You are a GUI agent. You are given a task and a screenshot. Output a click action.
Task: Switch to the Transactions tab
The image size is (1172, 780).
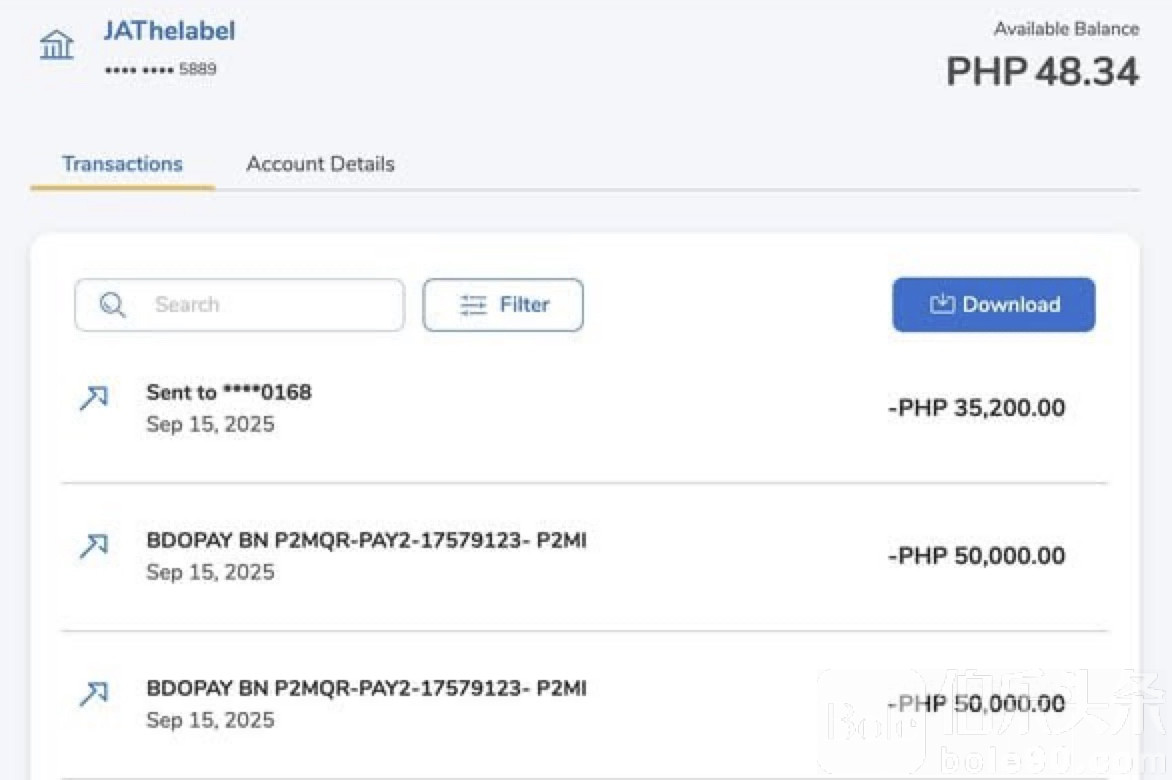tap(122, 164)
